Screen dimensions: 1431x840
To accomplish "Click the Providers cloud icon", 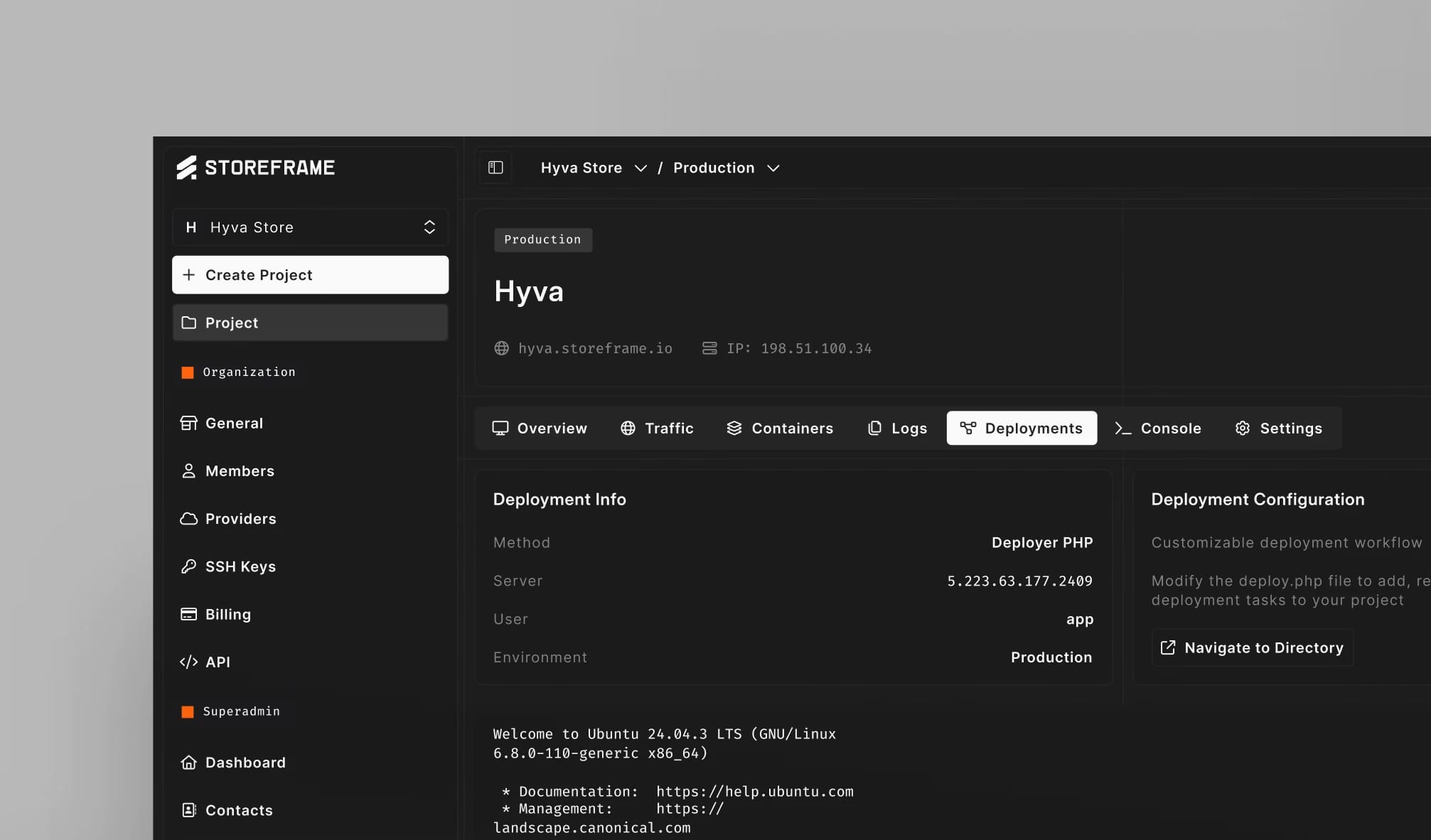I will 188,519.
